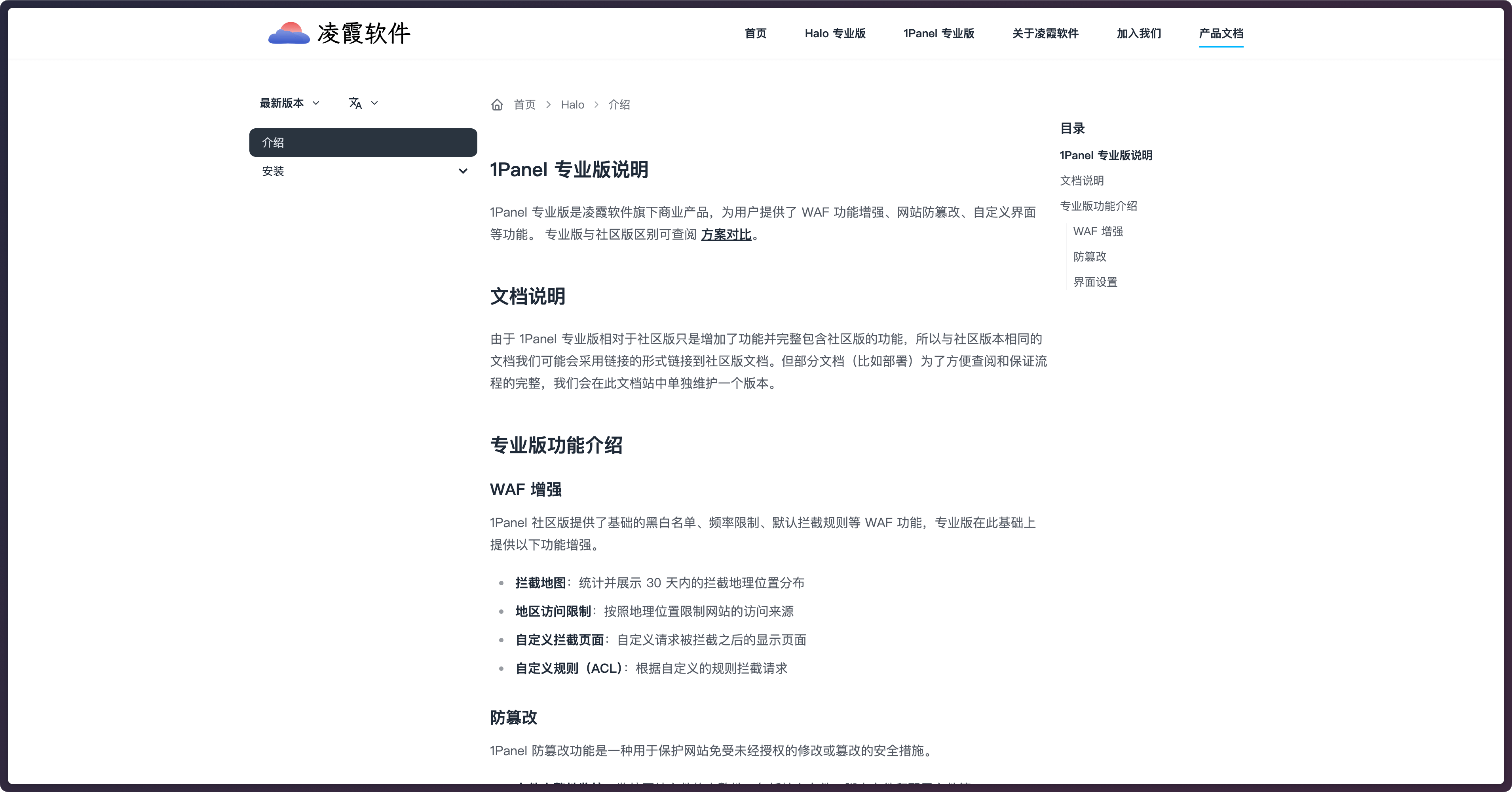Viewport: 1512px width, 792px height.
Task: Open 关于凌霞软件 page
Action: click(1045, 34)
